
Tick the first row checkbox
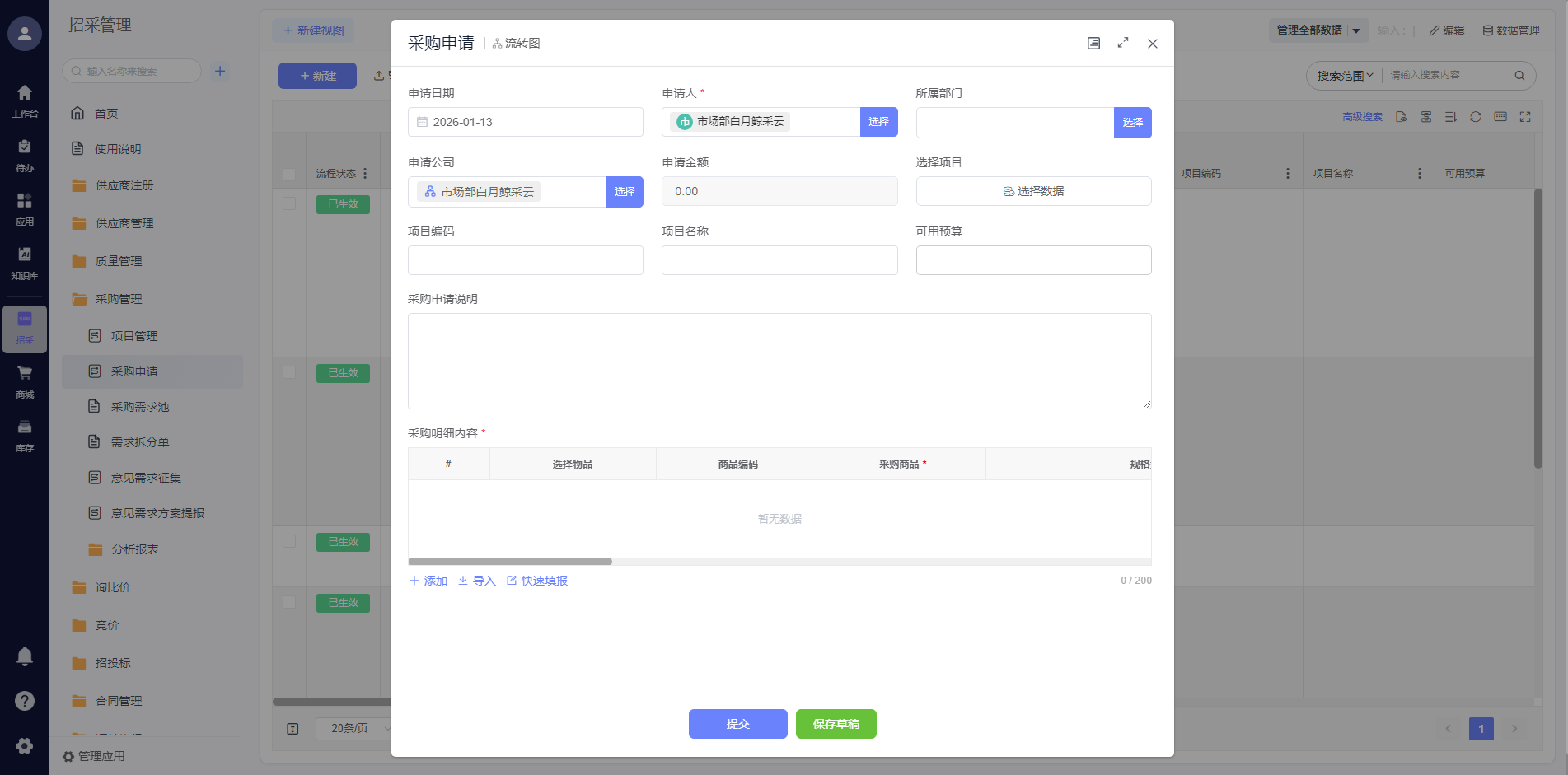pyautogui.click(x=289, y=203)
